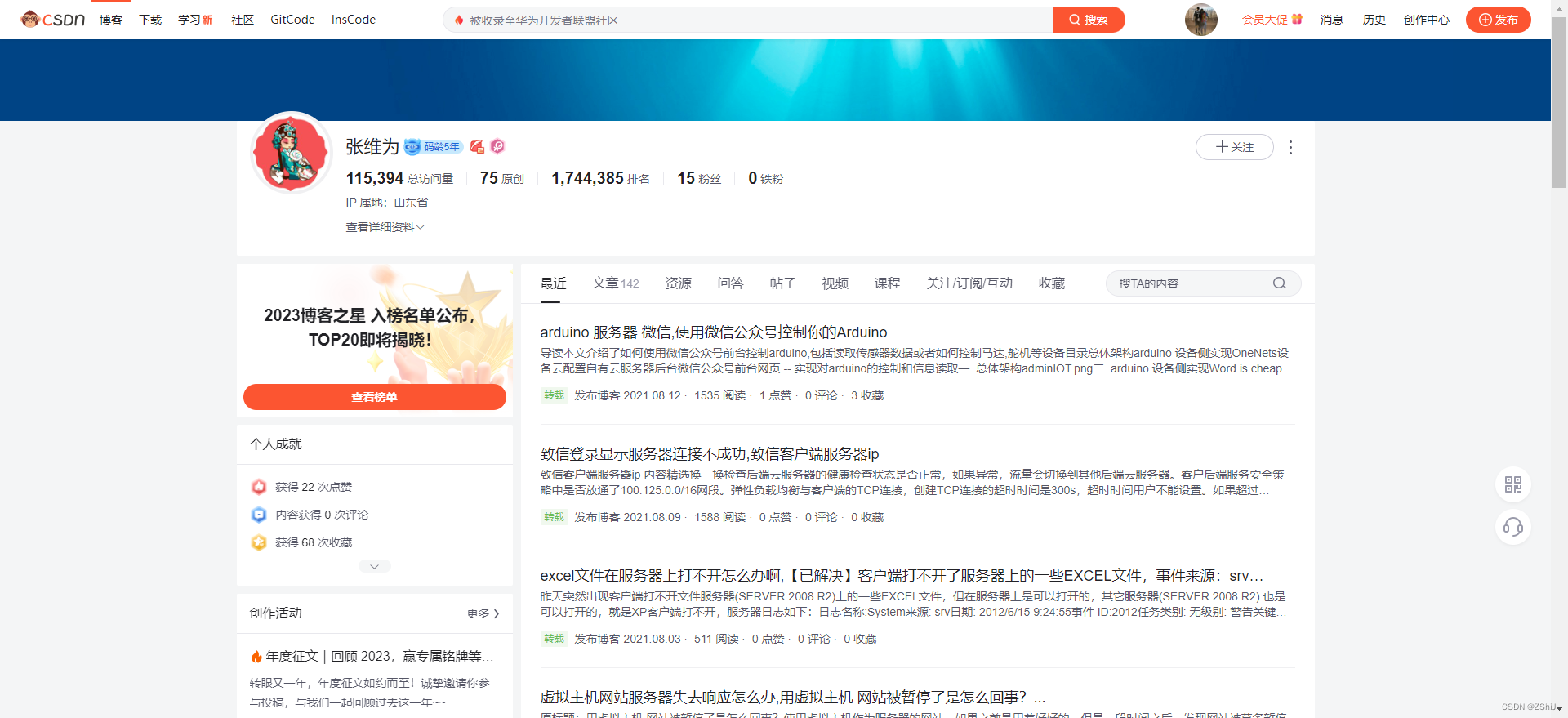Click the CSDN logo
This screenshot has width=1568, height=718.
click(x=52, y=19)
